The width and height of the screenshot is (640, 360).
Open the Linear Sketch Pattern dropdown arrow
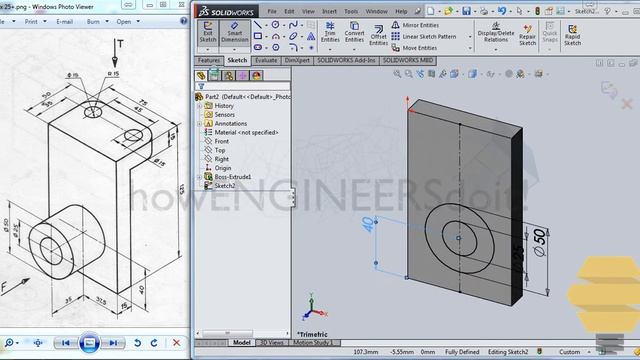pos(470,37)
